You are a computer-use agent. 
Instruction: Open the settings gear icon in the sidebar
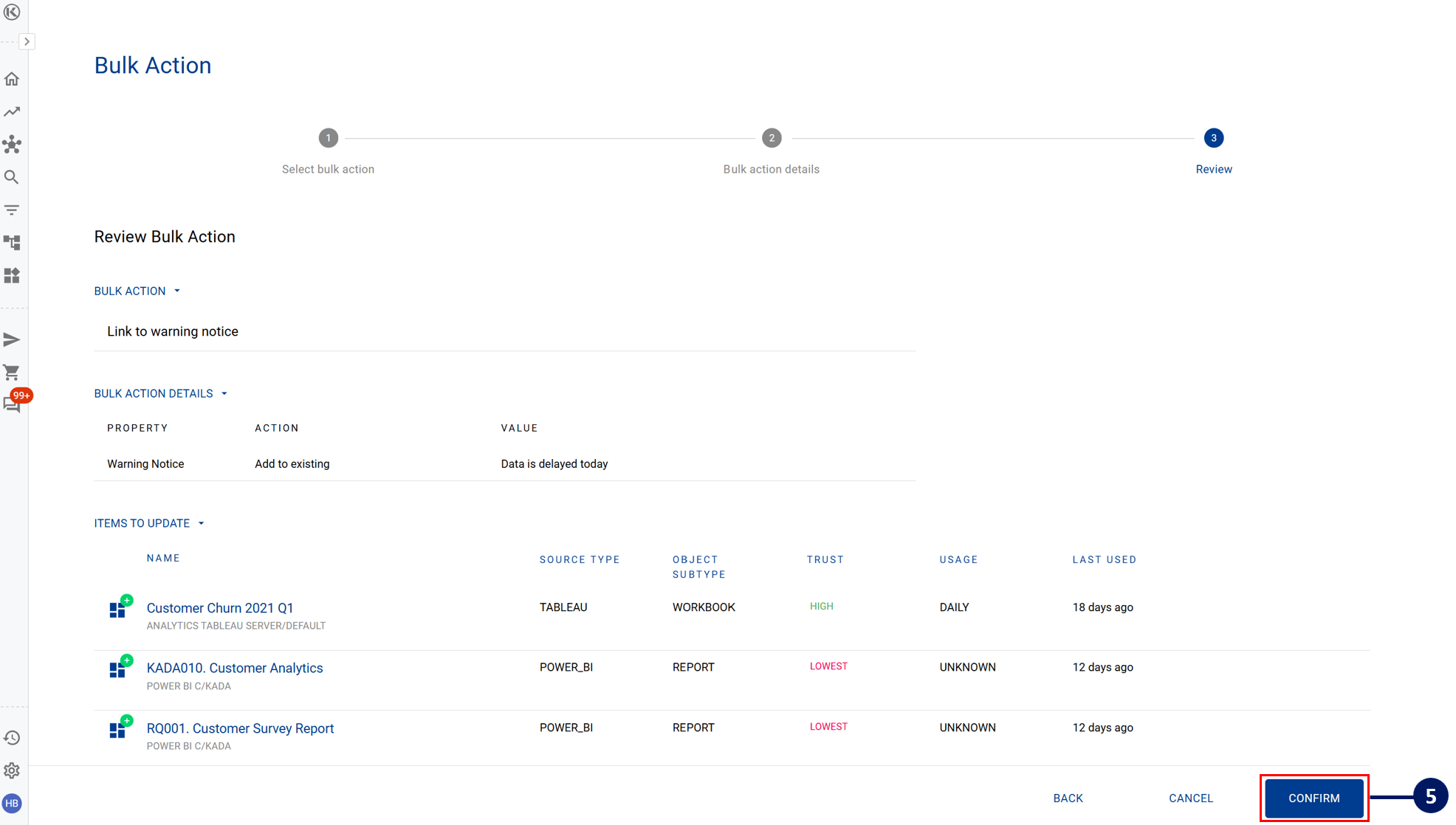pyautogui.click(x=12, y=770)
